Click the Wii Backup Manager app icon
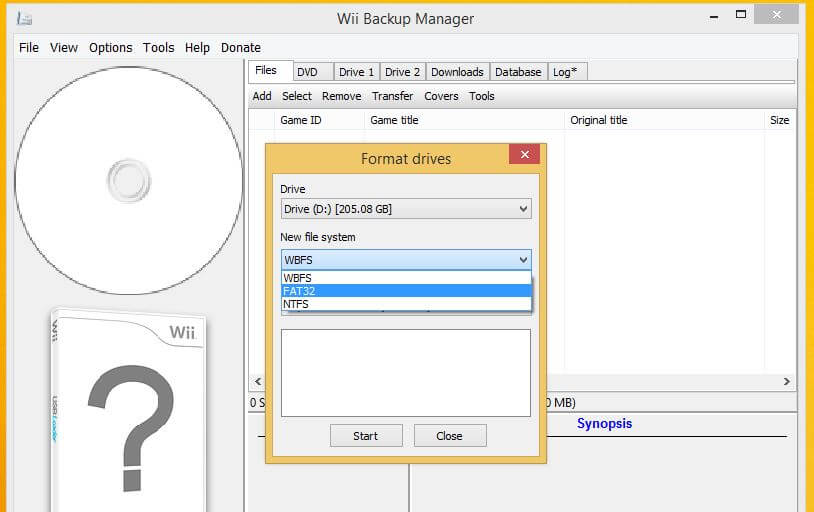The image size is (814, 512). click(24, 19)
